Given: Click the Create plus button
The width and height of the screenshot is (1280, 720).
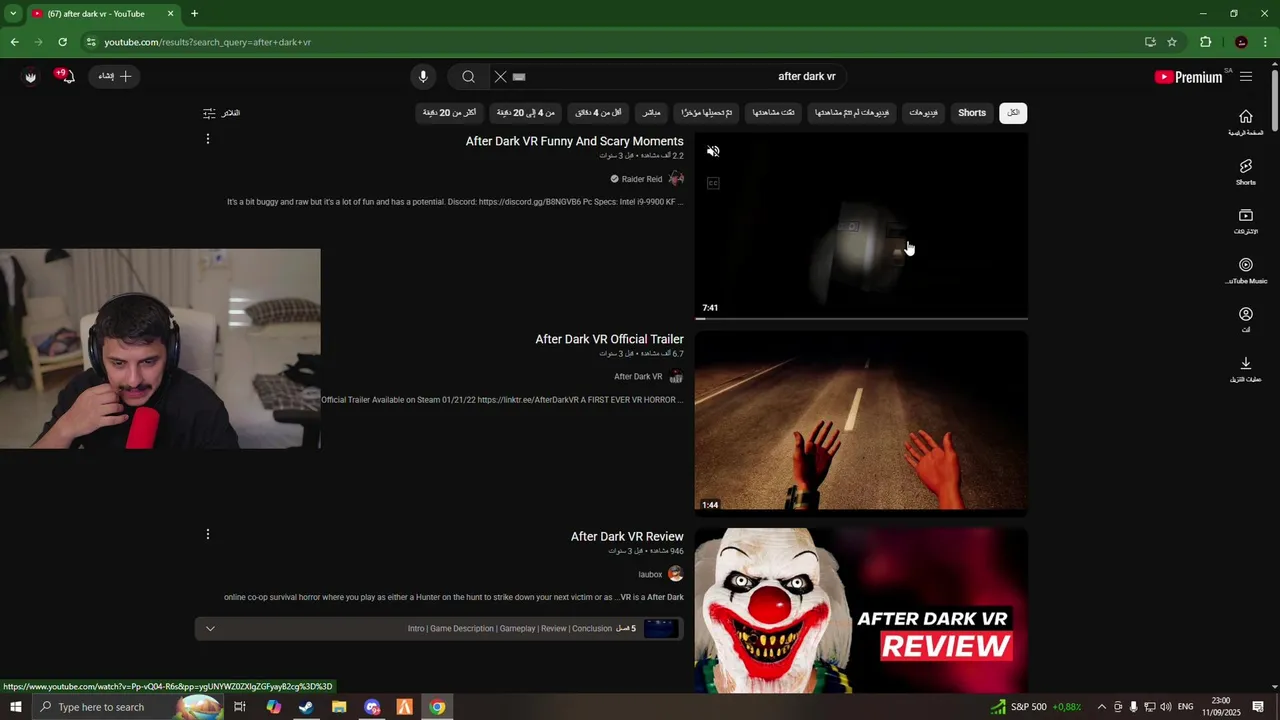Looking at the screenshot, I should coord(115,76).
